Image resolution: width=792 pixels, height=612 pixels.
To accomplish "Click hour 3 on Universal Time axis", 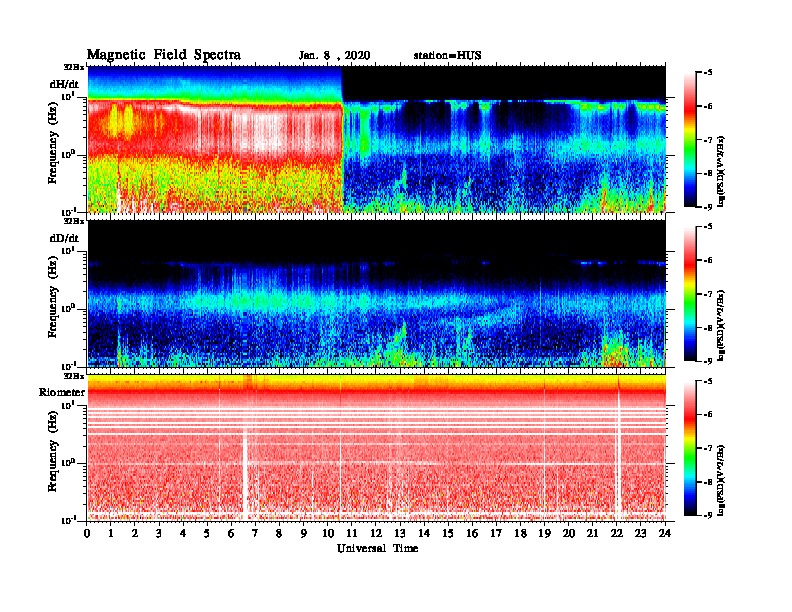I will tap(159, 534).
